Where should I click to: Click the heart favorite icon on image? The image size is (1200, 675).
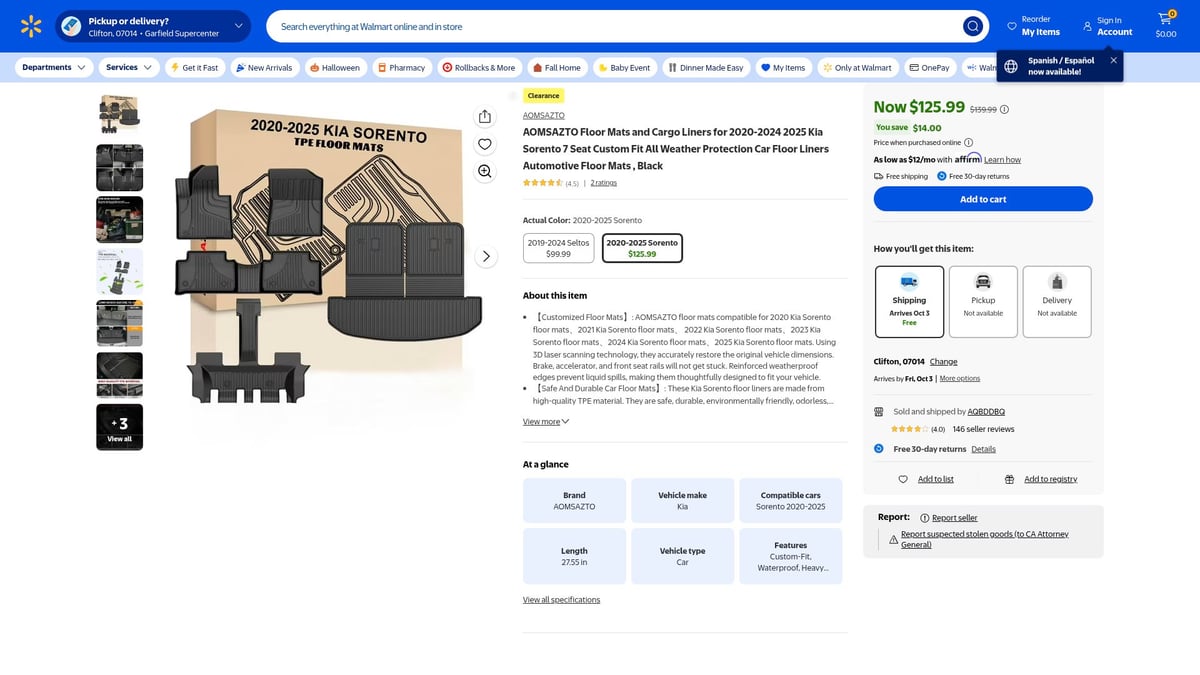click(x=485, y=144)
